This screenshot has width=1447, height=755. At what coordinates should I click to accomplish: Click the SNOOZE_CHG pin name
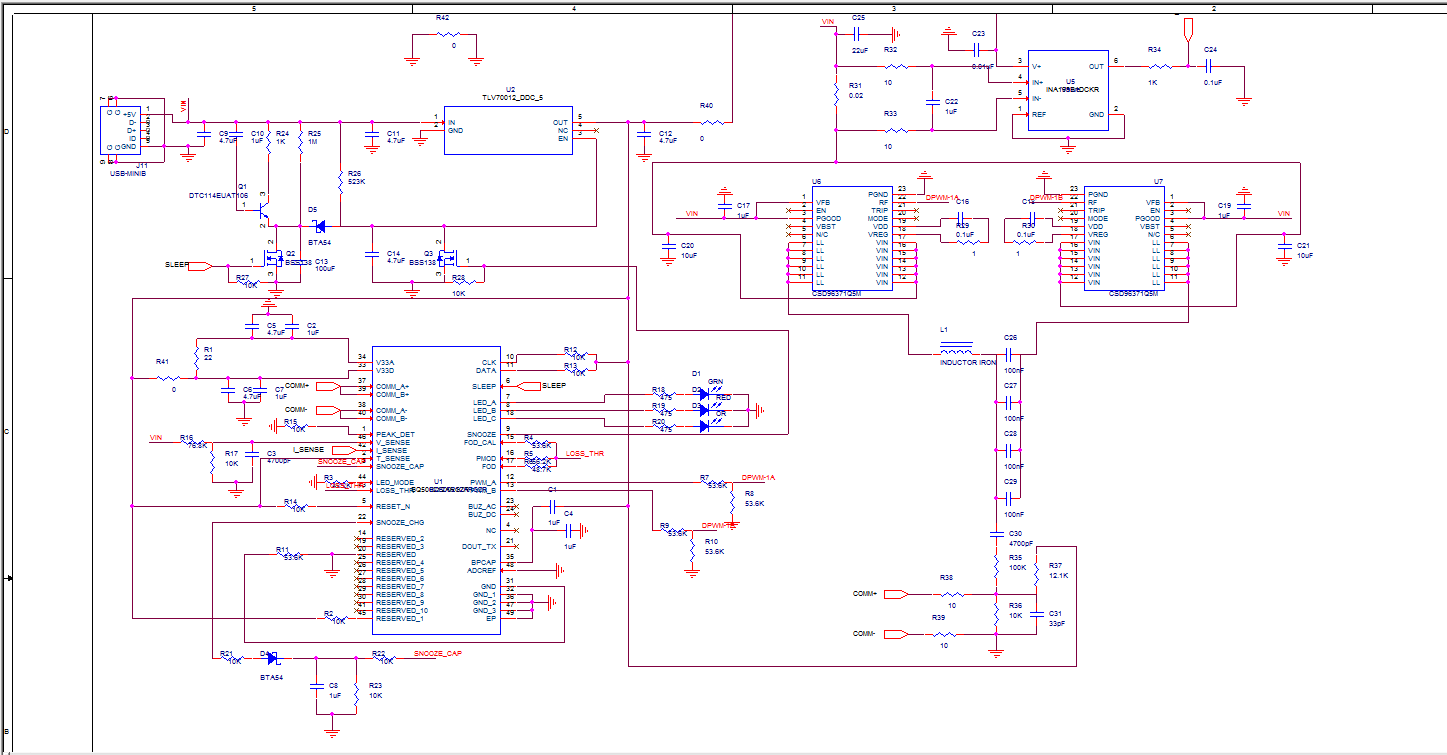pyautogui.click(x=400, y=522)
